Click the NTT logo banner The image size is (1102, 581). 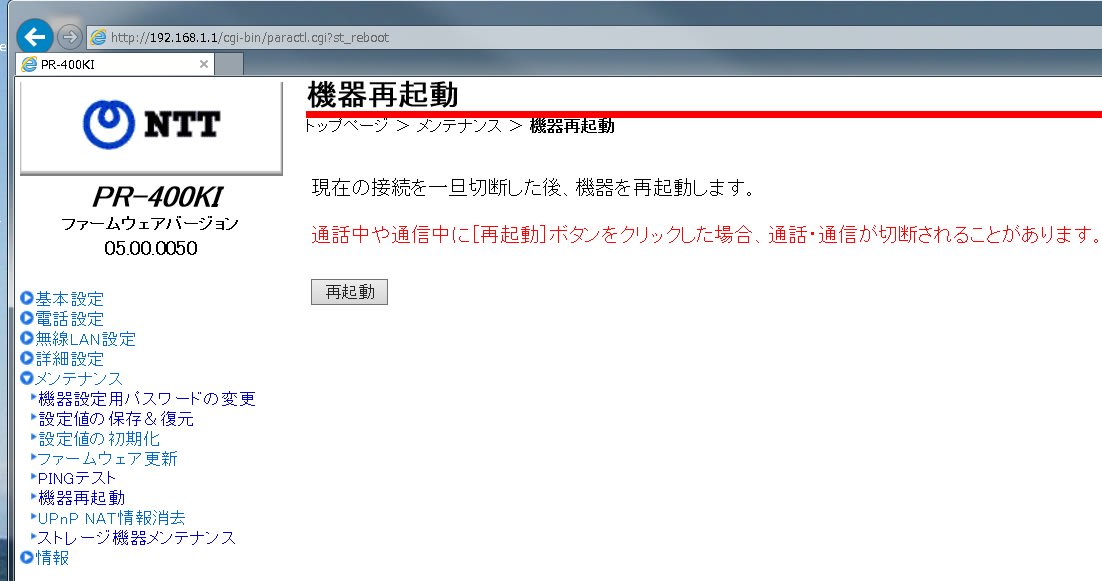click(x=151, y=127)
